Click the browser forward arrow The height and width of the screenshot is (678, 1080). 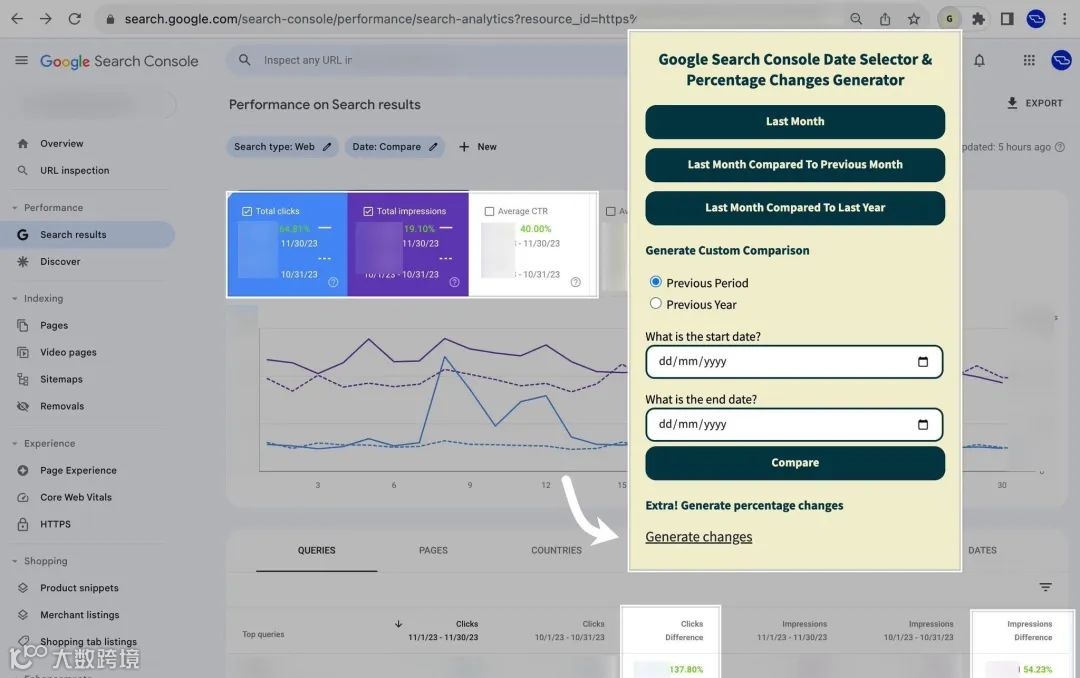point(45,19)
